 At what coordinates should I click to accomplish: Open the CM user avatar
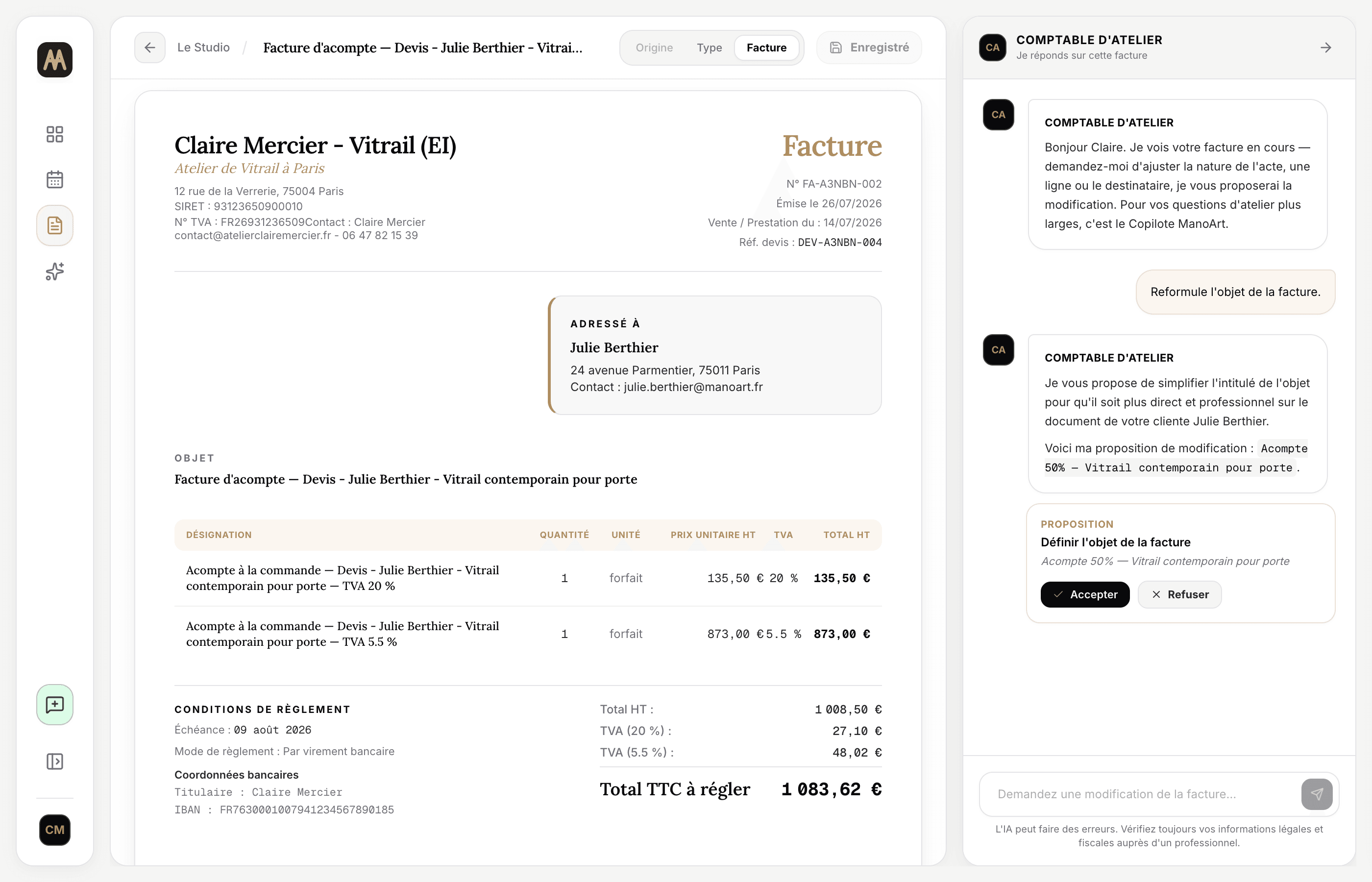(x=55, y=830)
